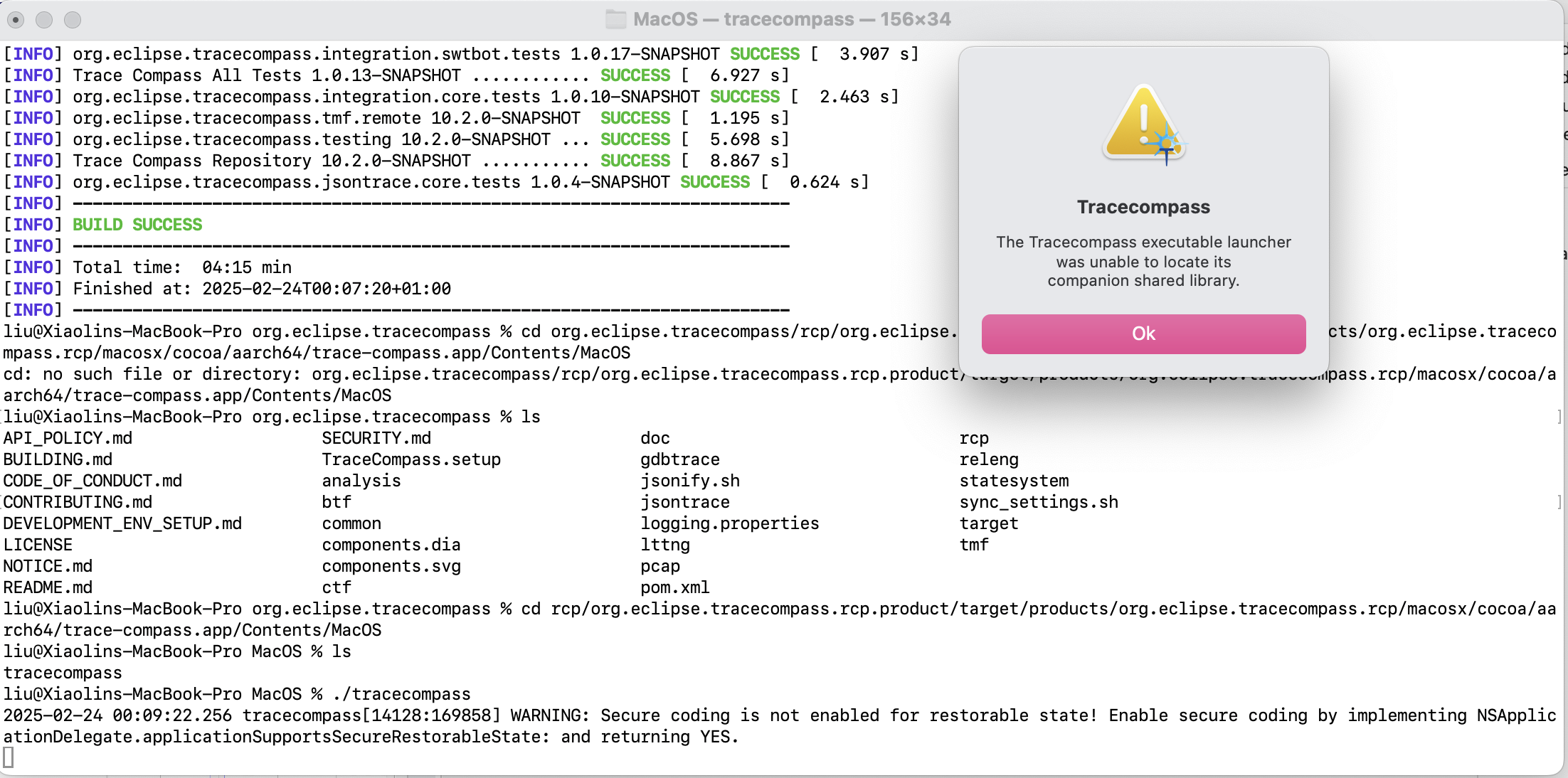The width and height of the screenshot is (1568, 778).
Task: Click CONTRIBUTING.md in the listing
Action: click(x=78, y=502)
